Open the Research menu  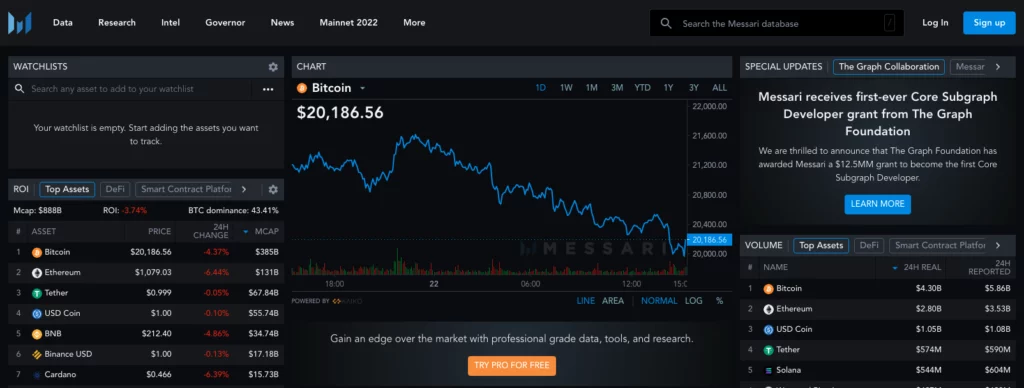(117, 23)
